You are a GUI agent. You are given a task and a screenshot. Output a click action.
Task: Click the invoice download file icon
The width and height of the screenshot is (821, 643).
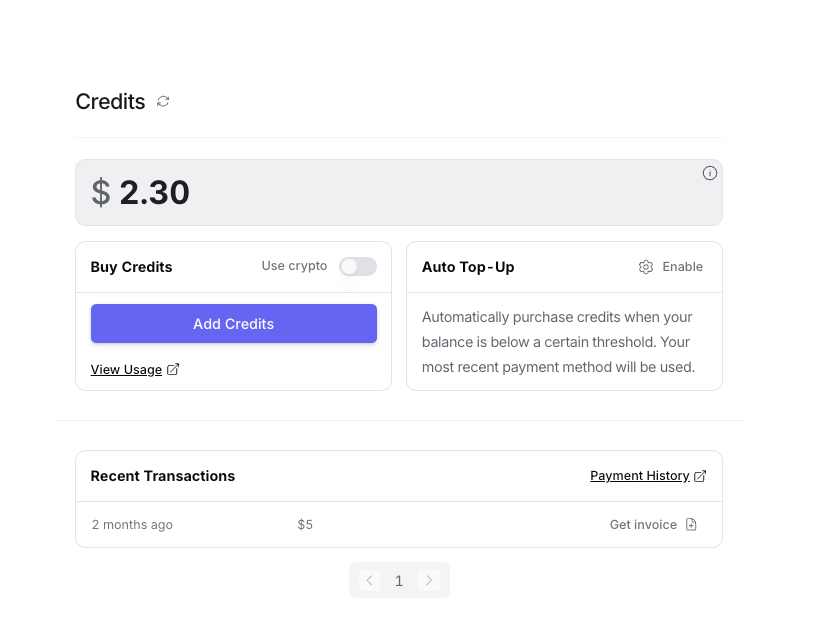(691, 525)
